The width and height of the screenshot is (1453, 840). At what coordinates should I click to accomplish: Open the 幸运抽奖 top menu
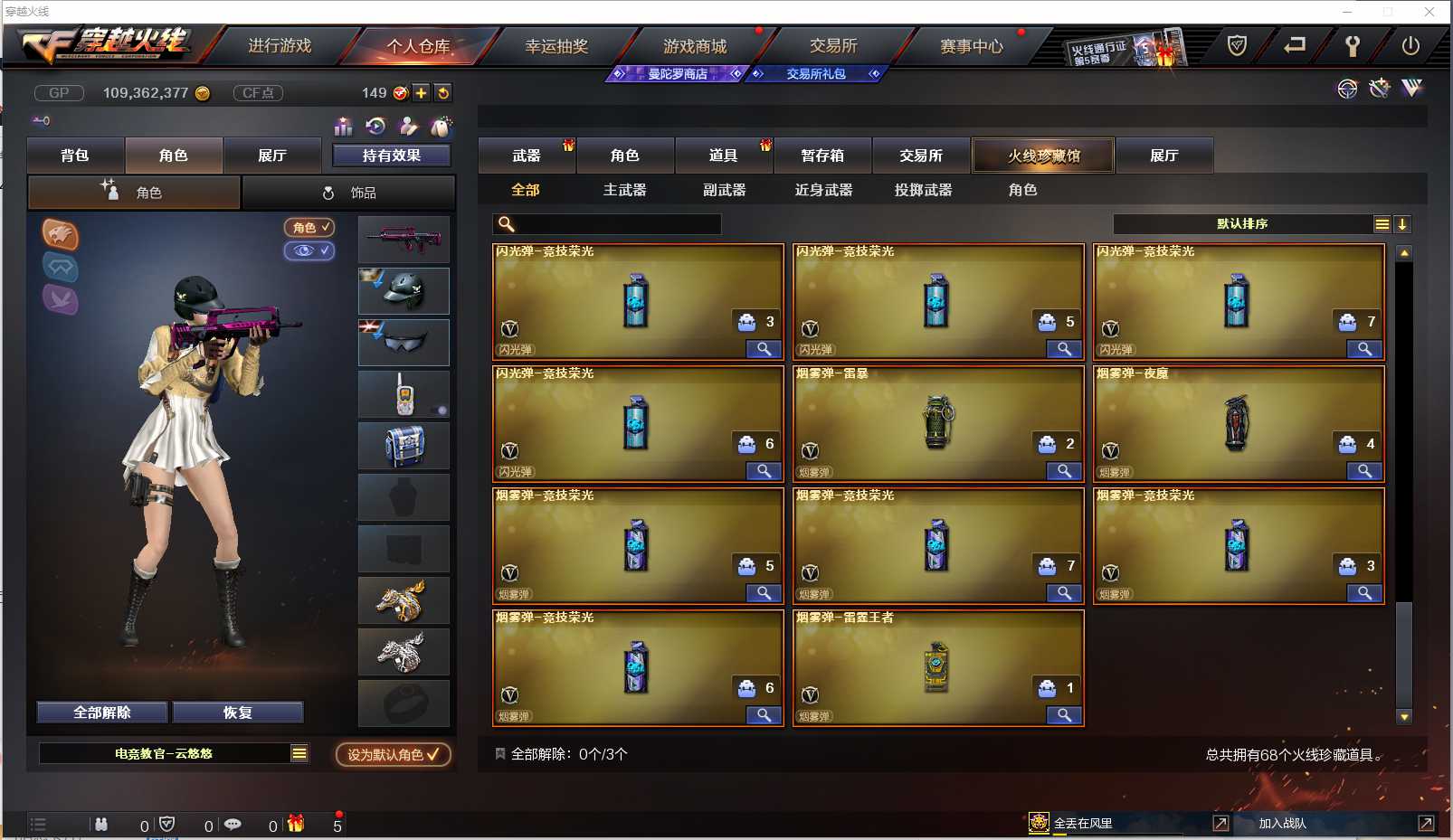click(x=556, y=46)
